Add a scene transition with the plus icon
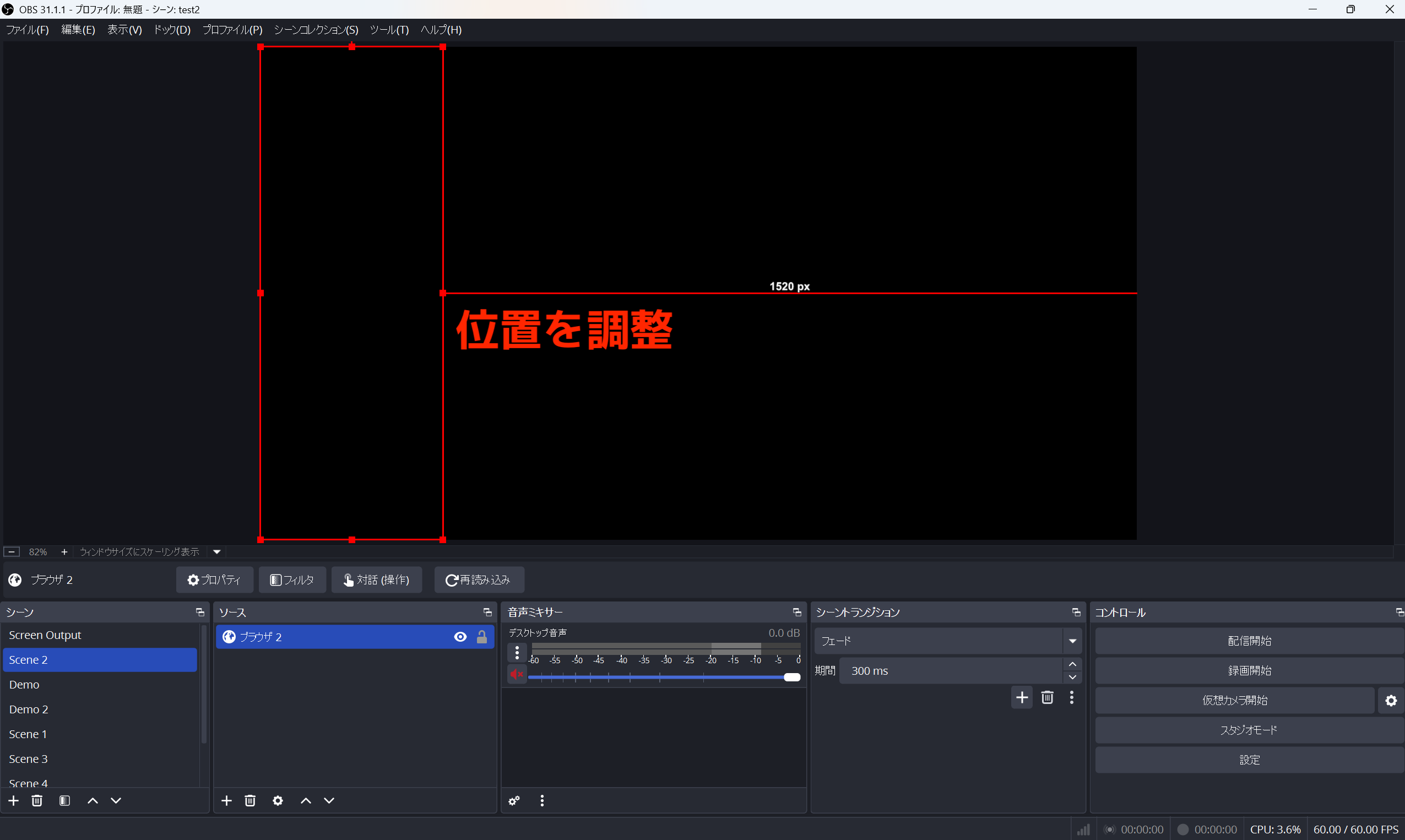 point(1022,697)
